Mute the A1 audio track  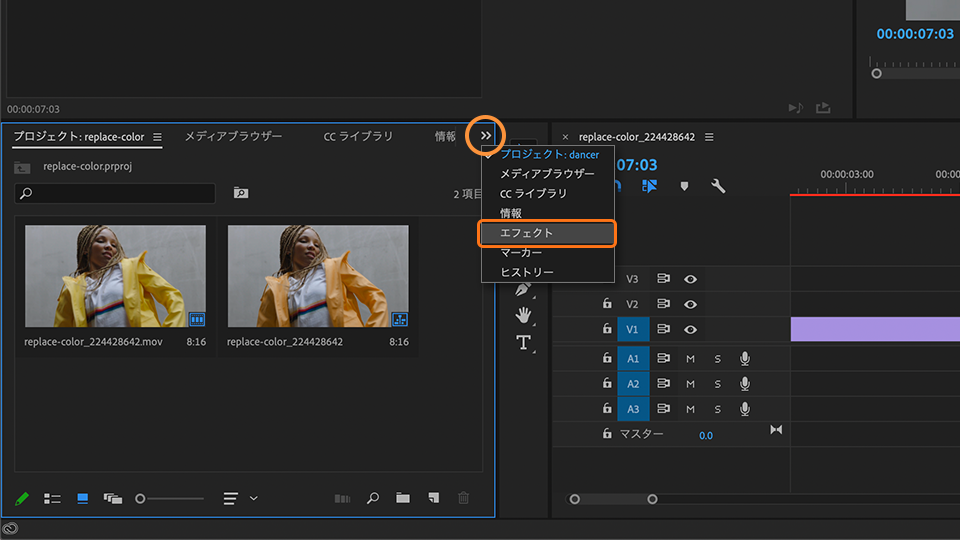coord(690,358)
